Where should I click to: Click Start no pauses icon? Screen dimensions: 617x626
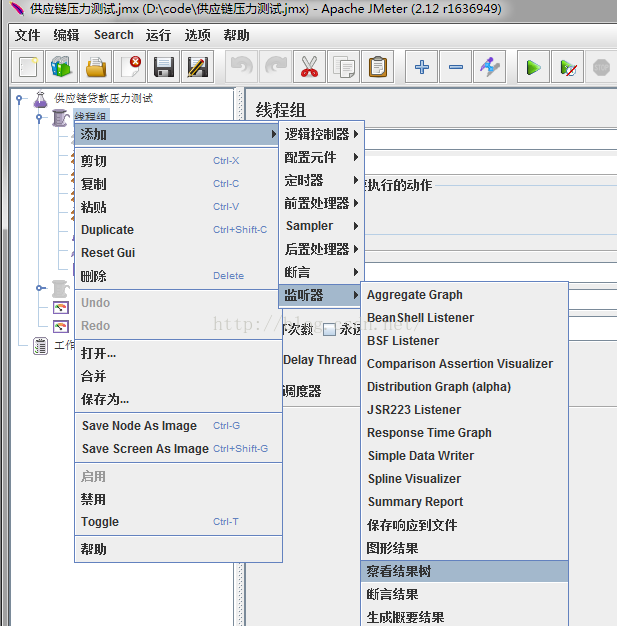coord(567,67)
